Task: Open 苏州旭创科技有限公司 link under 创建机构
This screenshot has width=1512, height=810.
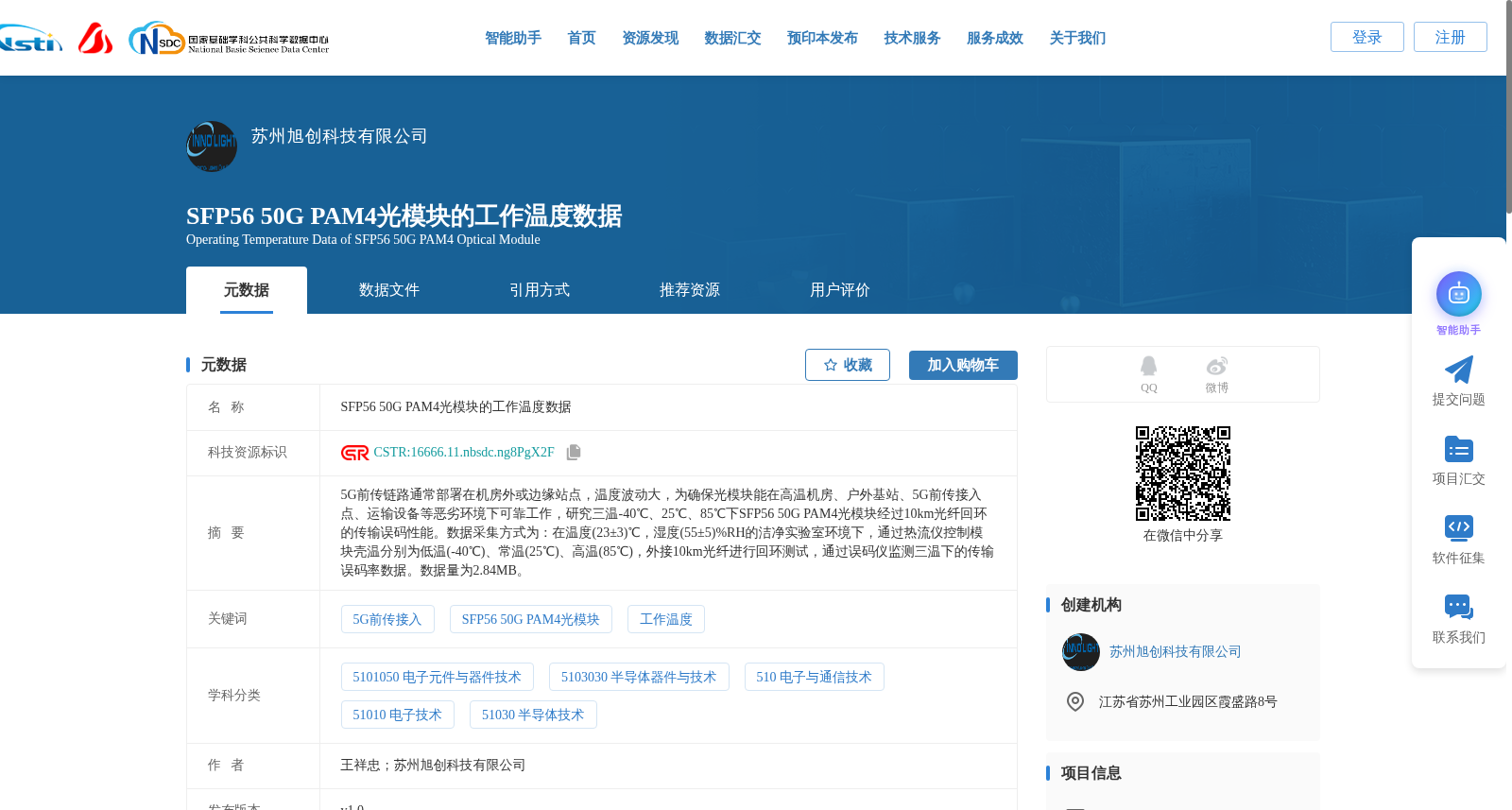Action: point(1176,652)
